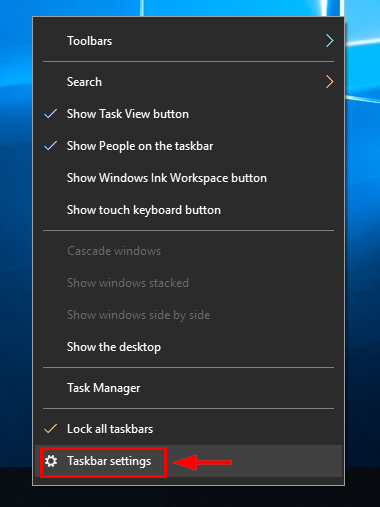The image size is (380, 507).
Task: Choose Show People on the taskbar label
Action: (140, 146)
